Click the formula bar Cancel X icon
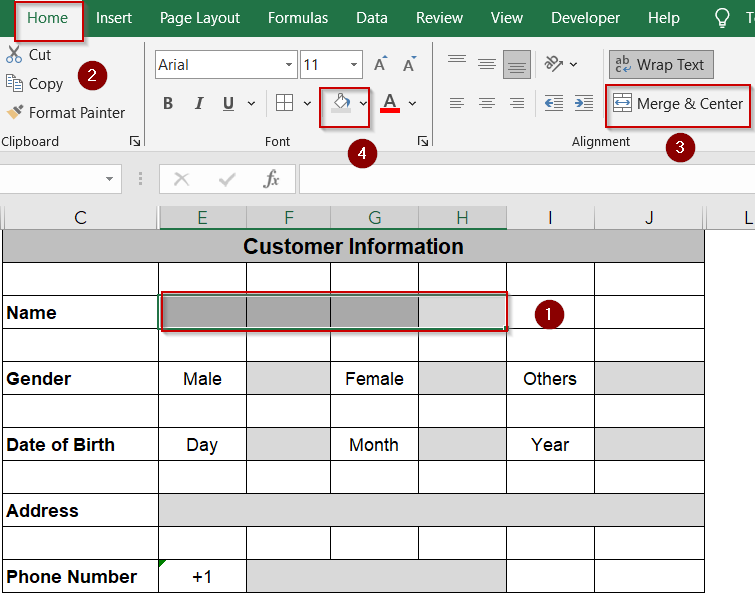Viewport: 755px width, 597px height. (182, 179)
